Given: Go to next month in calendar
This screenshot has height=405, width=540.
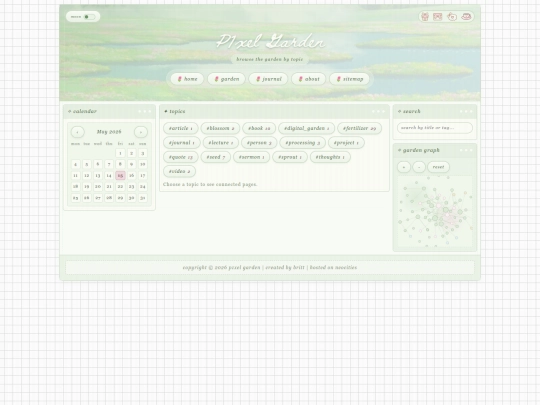Looking at the screenshot, I should coord(141,132).
